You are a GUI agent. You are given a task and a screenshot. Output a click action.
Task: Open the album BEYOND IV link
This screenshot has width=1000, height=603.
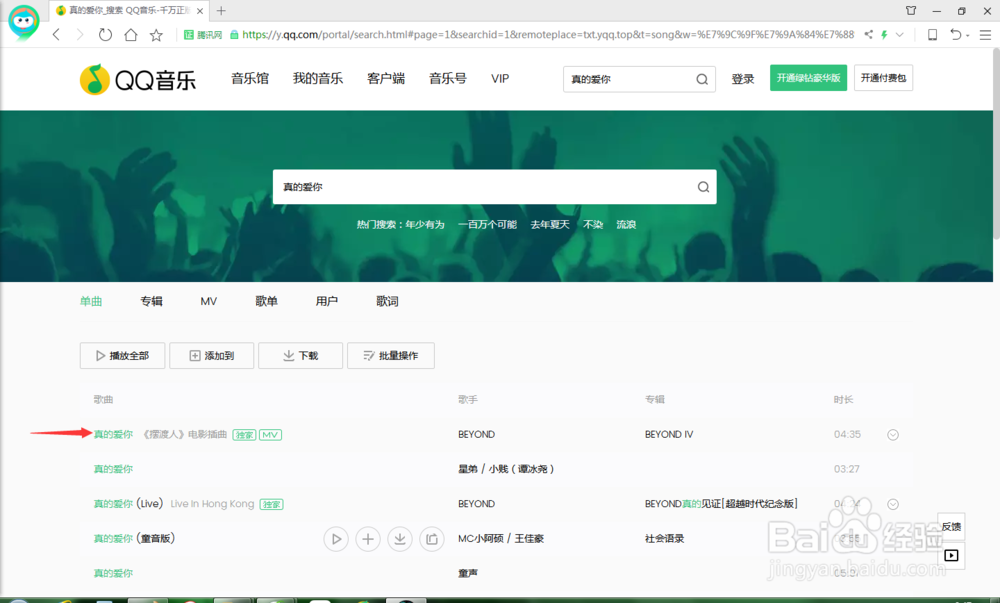[x=669, y=435]
